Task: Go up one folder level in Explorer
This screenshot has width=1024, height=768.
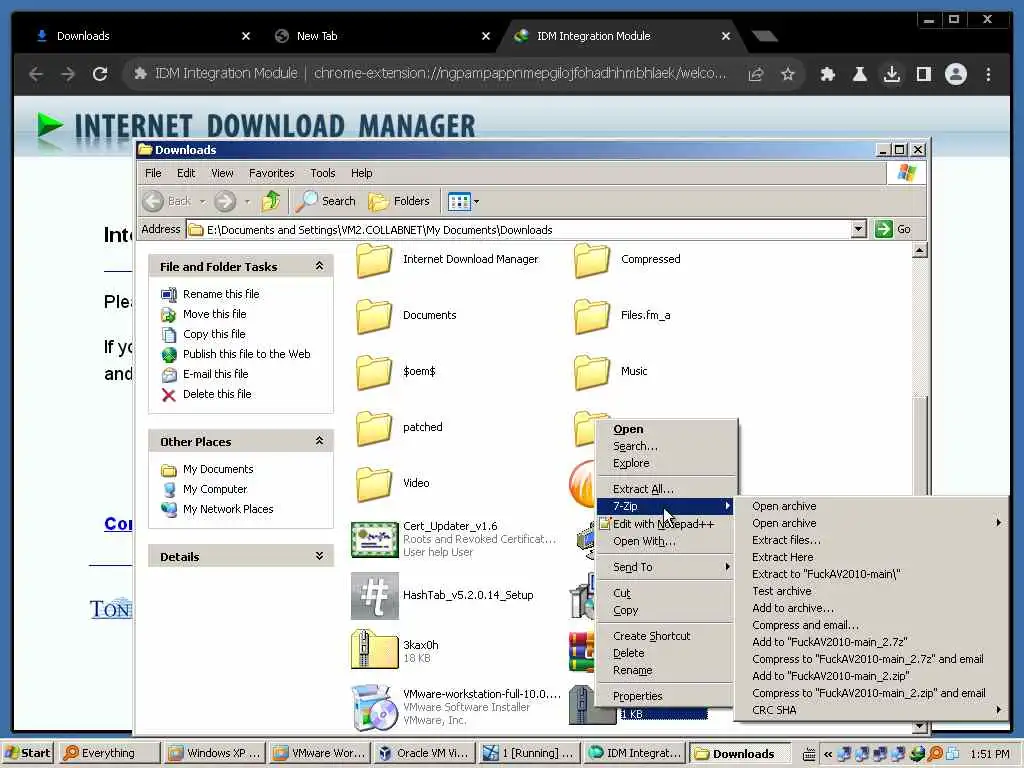Action: tap(271, 201)
